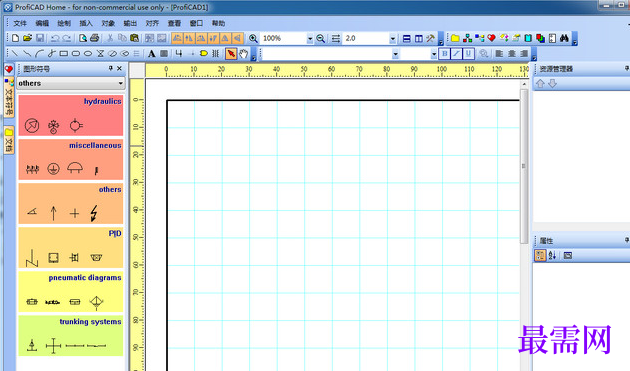Open the hammer settings icon
This screenshot has height=371, width=630.
[430, 38]
